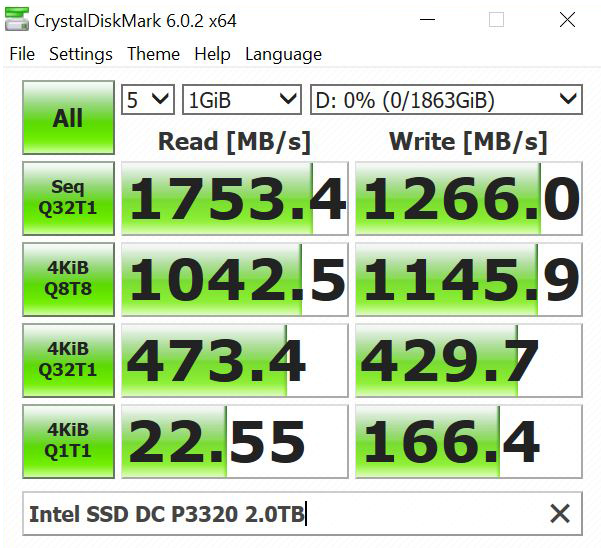The width and height of the screenshot is (601, 548).
Task: Click the Intel SSD DC P3320 comment field
Action: 280,514
